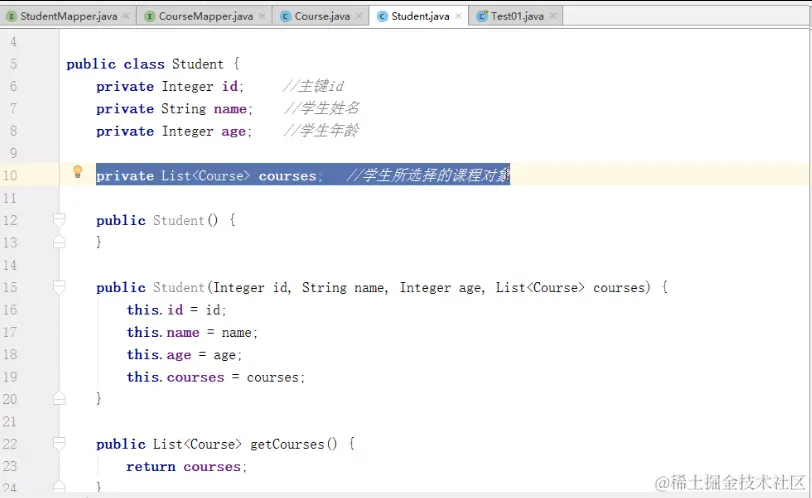The width and height of the screenshot is (812, 498).
Task: Click 'this.age' on line 18
Action: coord(159,355)
